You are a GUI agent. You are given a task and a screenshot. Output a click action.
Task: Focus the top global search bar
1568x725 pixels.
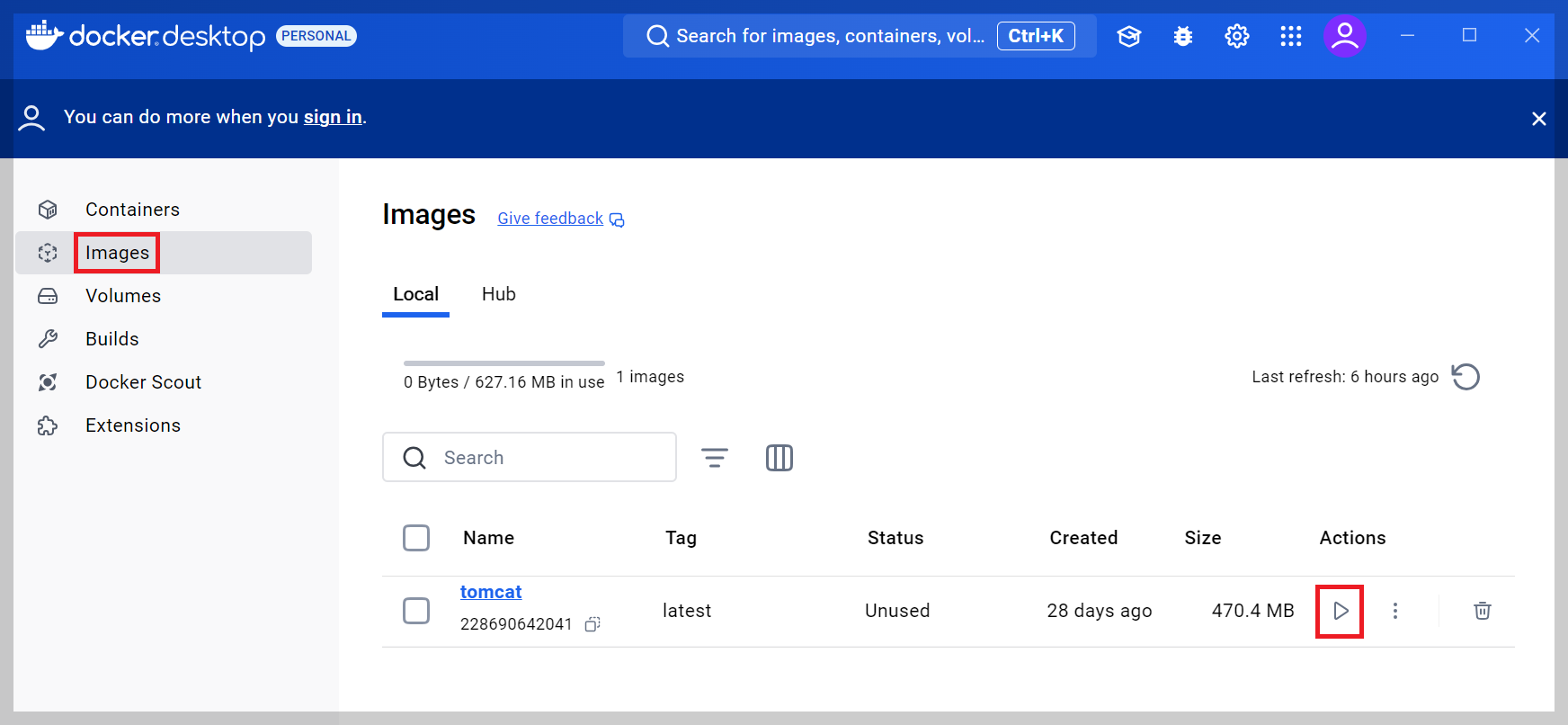click(x=860, y=36)
